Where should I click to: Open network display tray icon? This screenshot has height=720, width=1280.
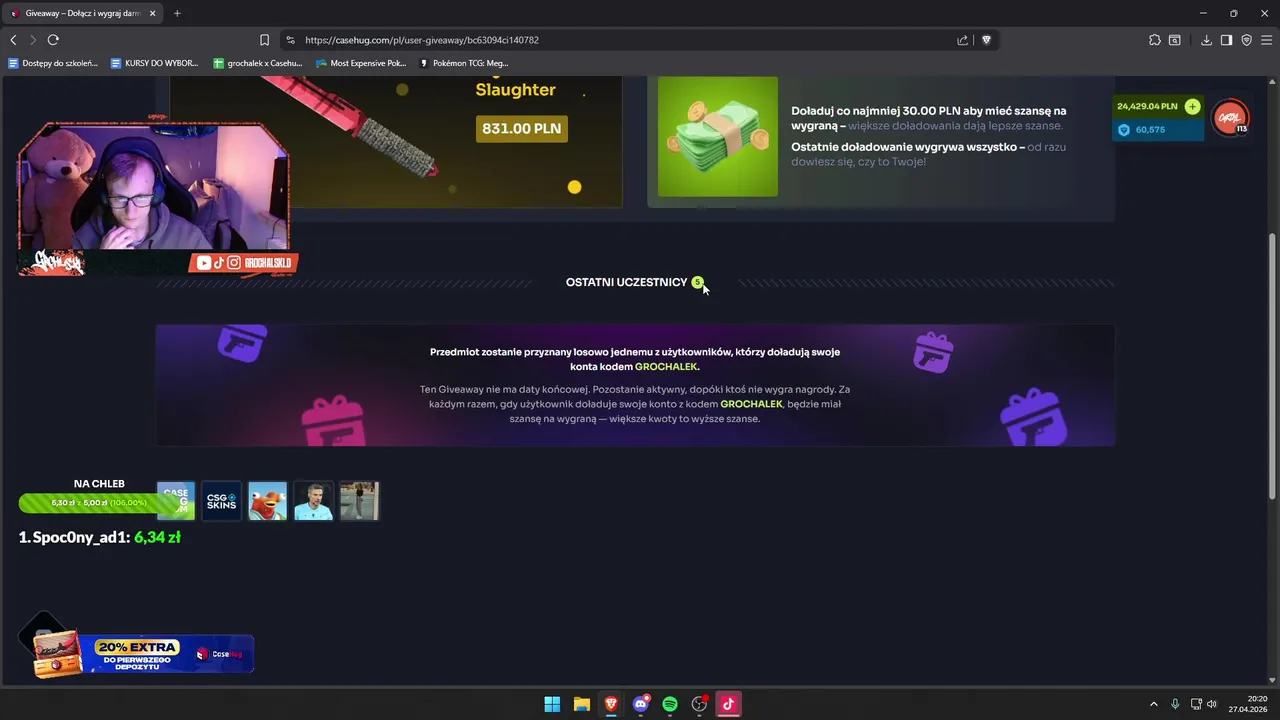[x=1196, y=704]
